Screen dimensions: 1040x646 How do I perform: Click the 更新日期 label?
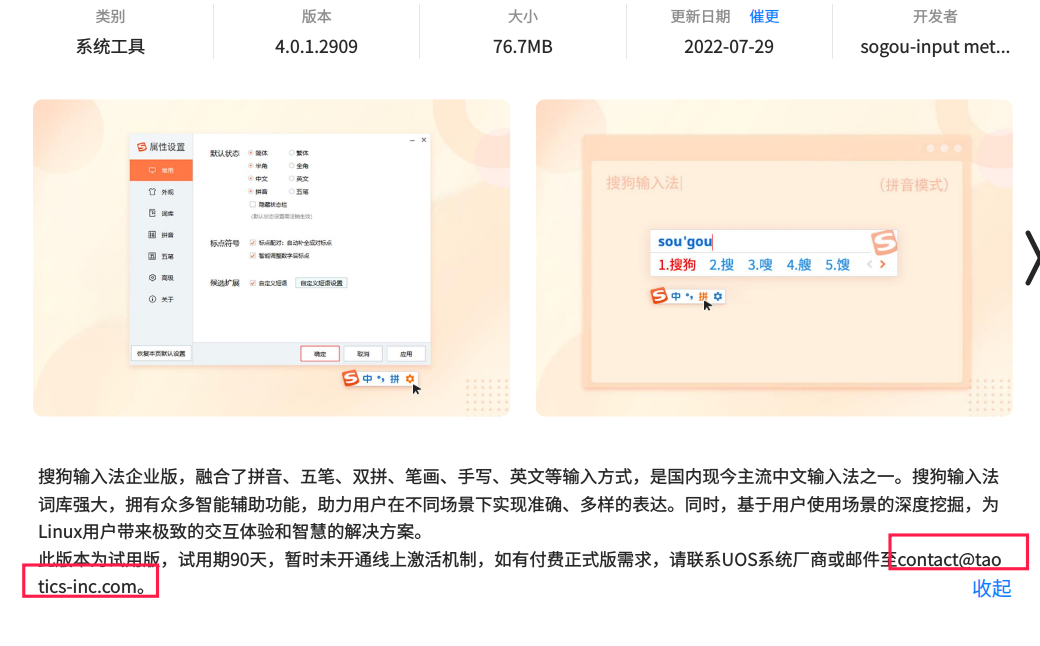coord(700,17)
